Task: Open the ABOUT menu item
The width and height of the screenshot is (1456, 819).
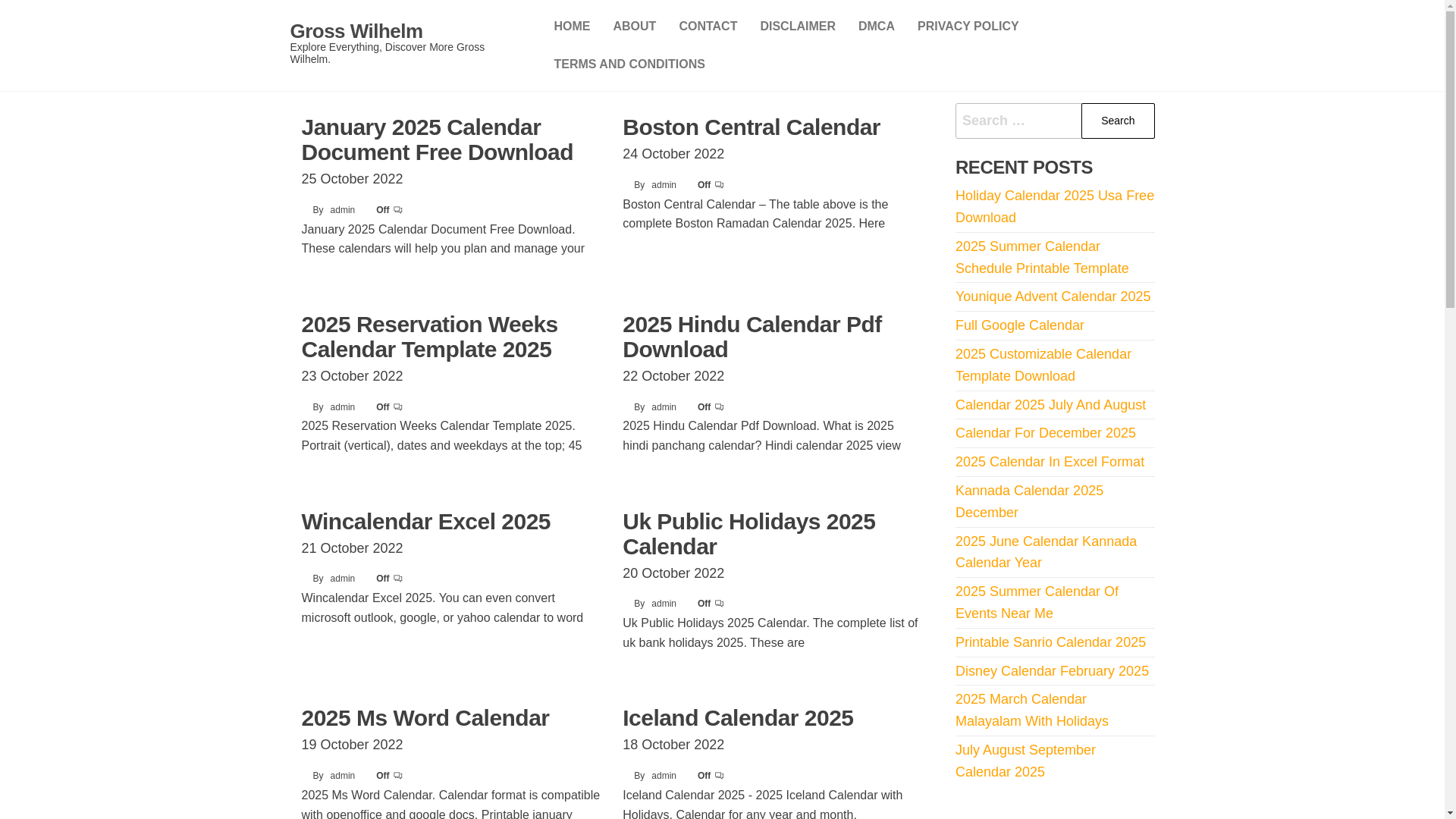Action: pos(634,27)
